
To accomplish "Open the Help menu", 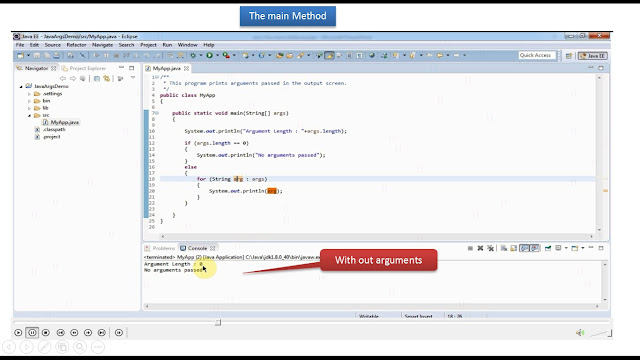I will click(x=209, y=45).
